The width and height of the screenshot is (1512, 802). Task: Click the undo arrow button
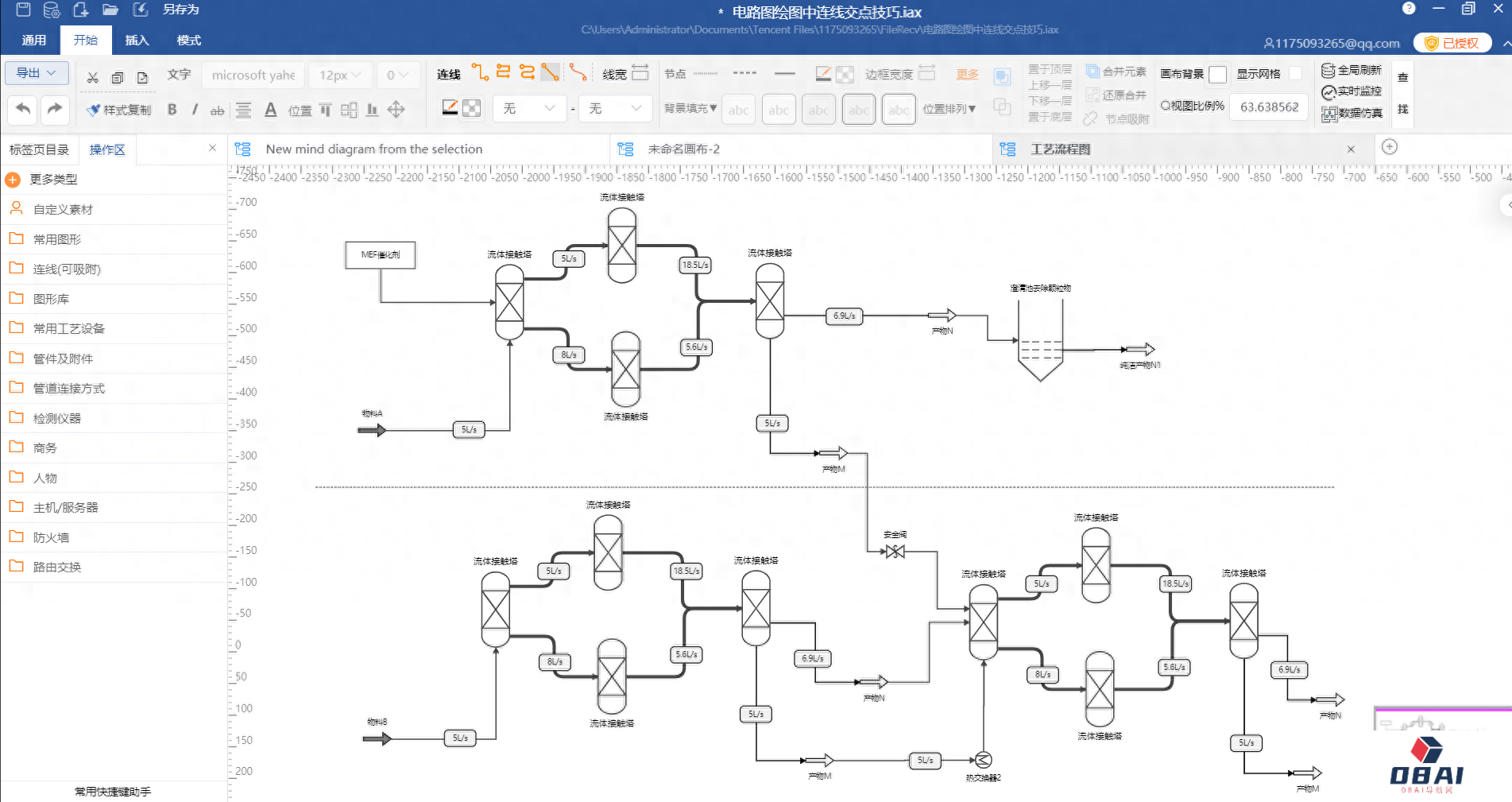23,109
